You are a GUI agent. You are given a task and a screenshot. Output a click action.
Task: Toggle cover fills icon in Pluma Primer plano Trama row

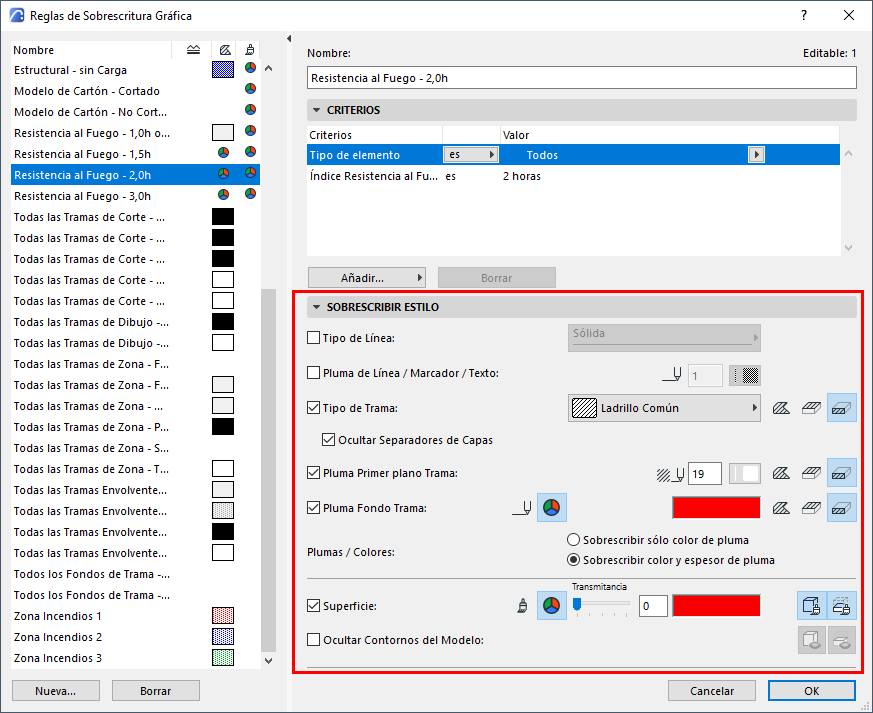[x=811, y=473]
